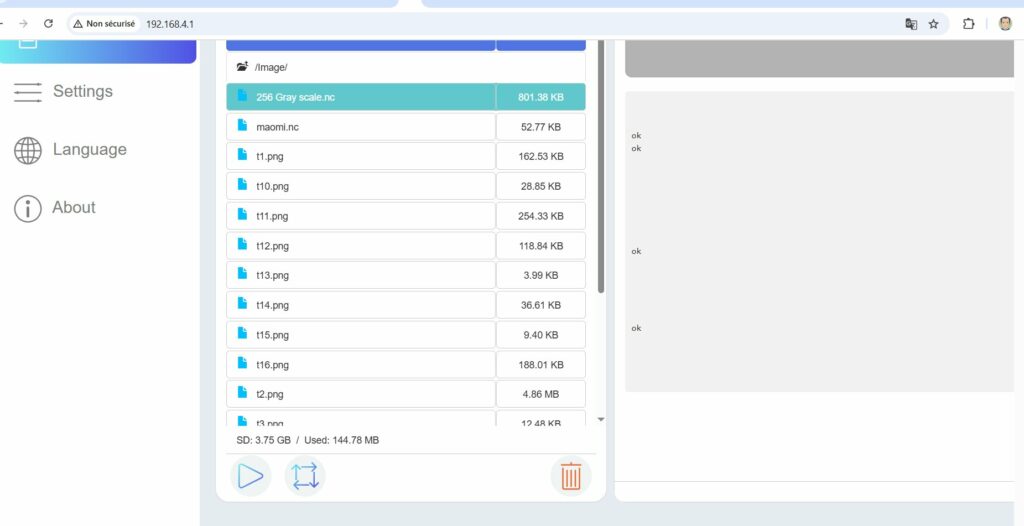Screen dimensions: 1024x526
Task: Click the Language globe icon
Action: click(x=27, y=150)
